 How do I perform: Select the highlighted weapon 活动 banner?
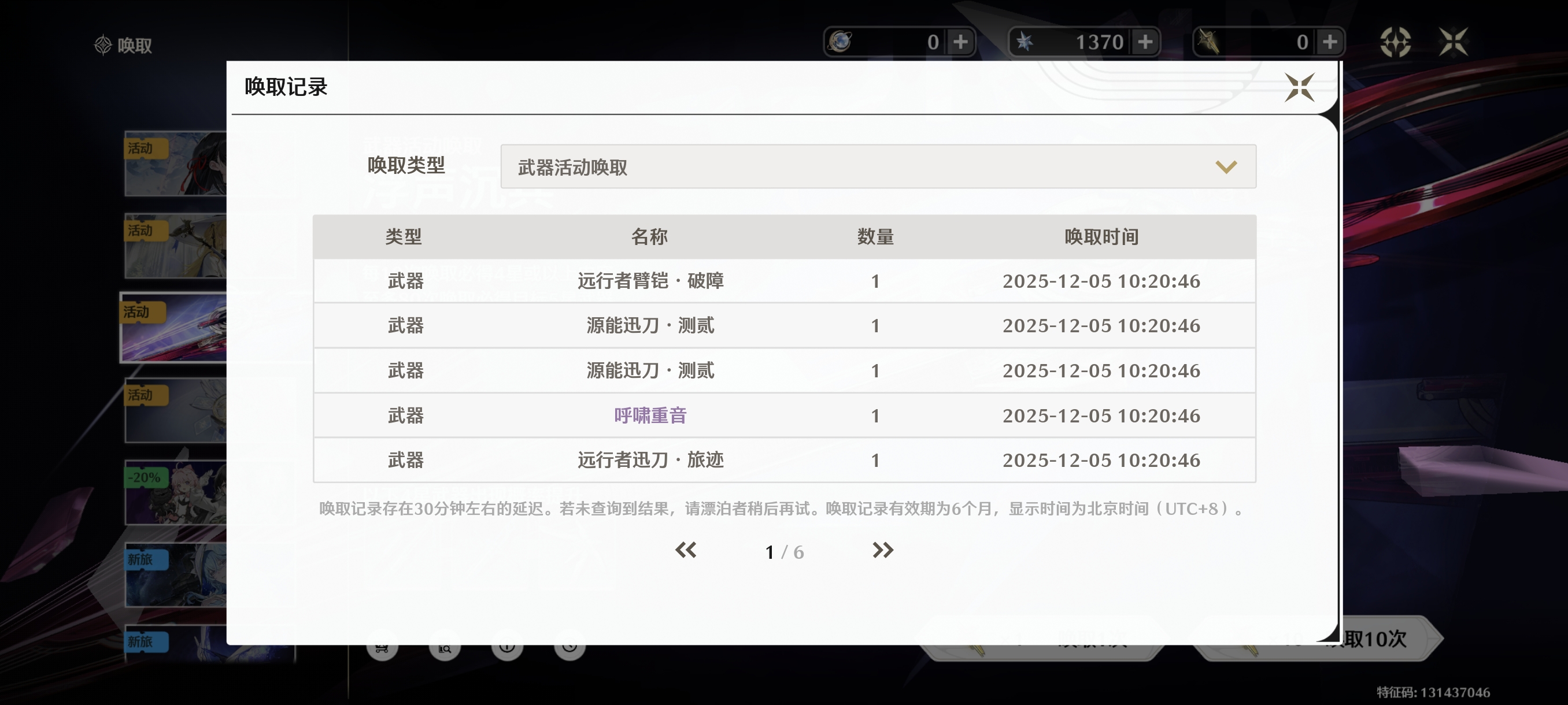click(x=174, y=328)
